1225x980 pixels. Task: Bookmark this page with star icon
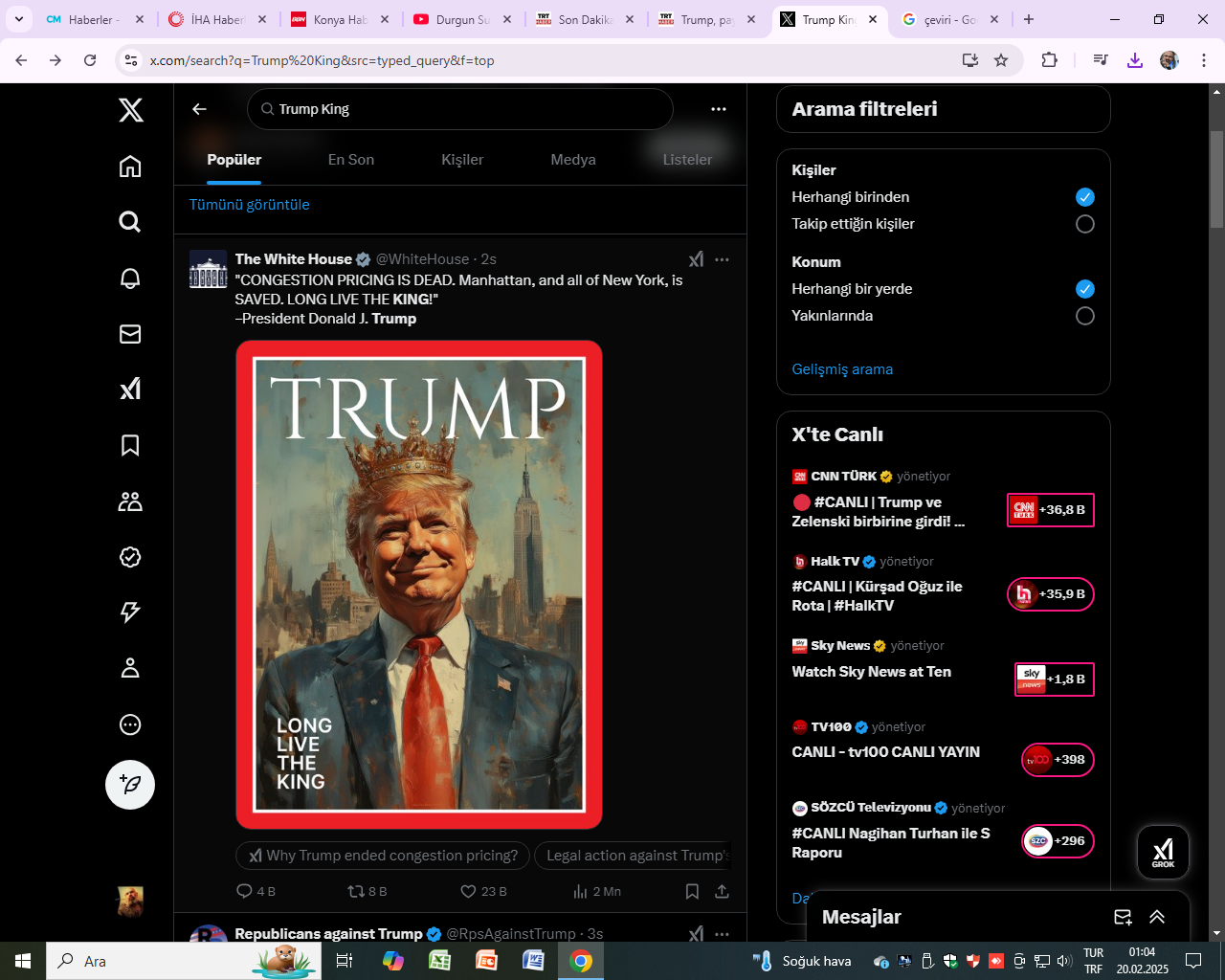(x=1001, y=60)
